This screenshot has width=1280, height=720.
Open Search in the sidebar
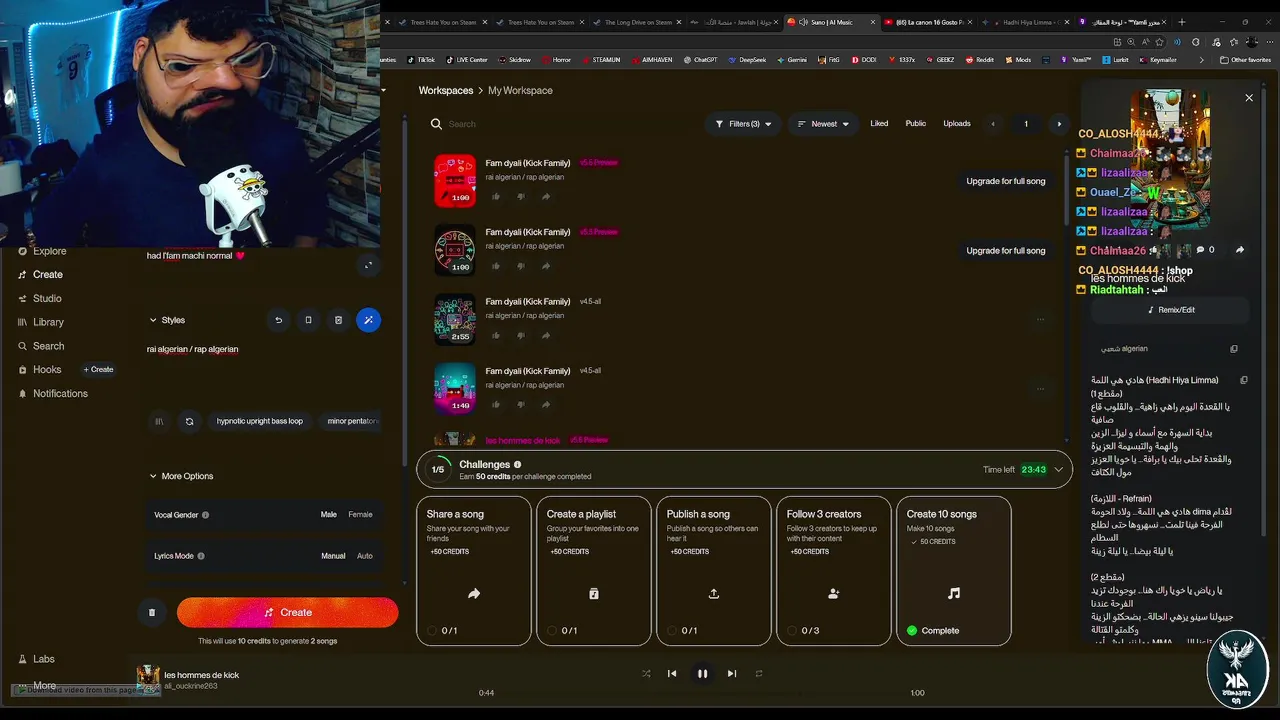41,346
